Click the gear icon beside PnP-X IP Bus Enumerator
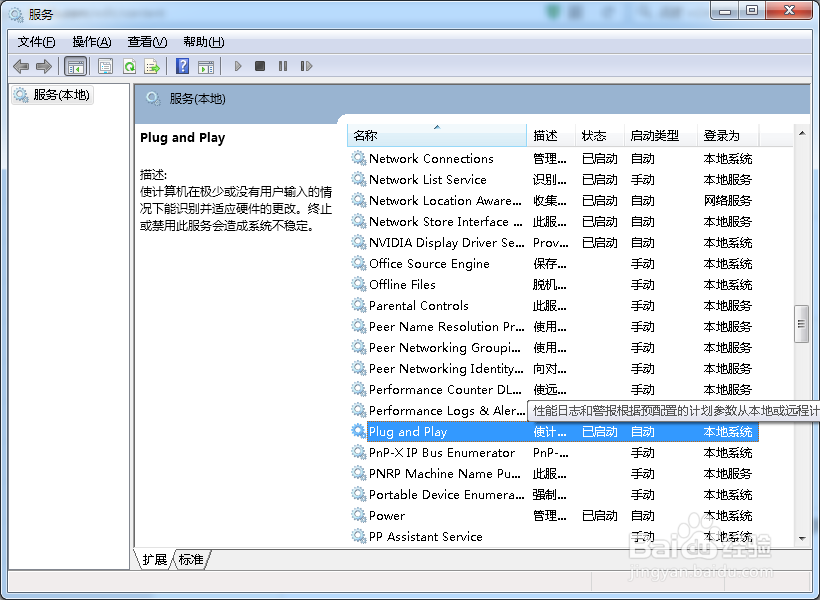The width and height of the screenshot is (820, 600). pos(358,452)
